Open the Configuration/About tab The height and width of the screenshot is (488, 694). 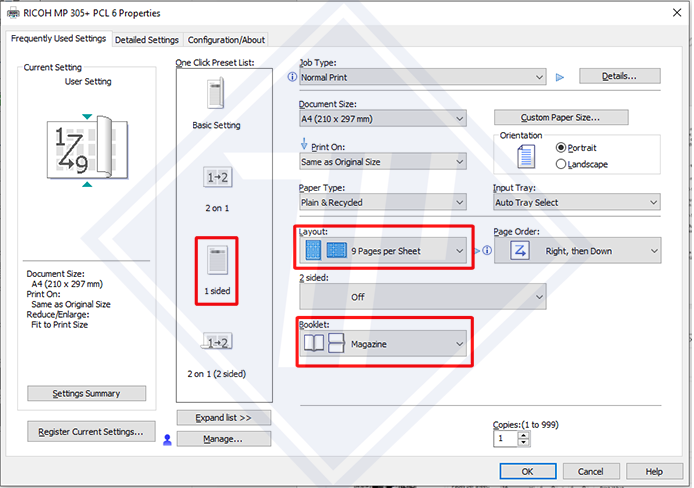(x=226, y=40)
